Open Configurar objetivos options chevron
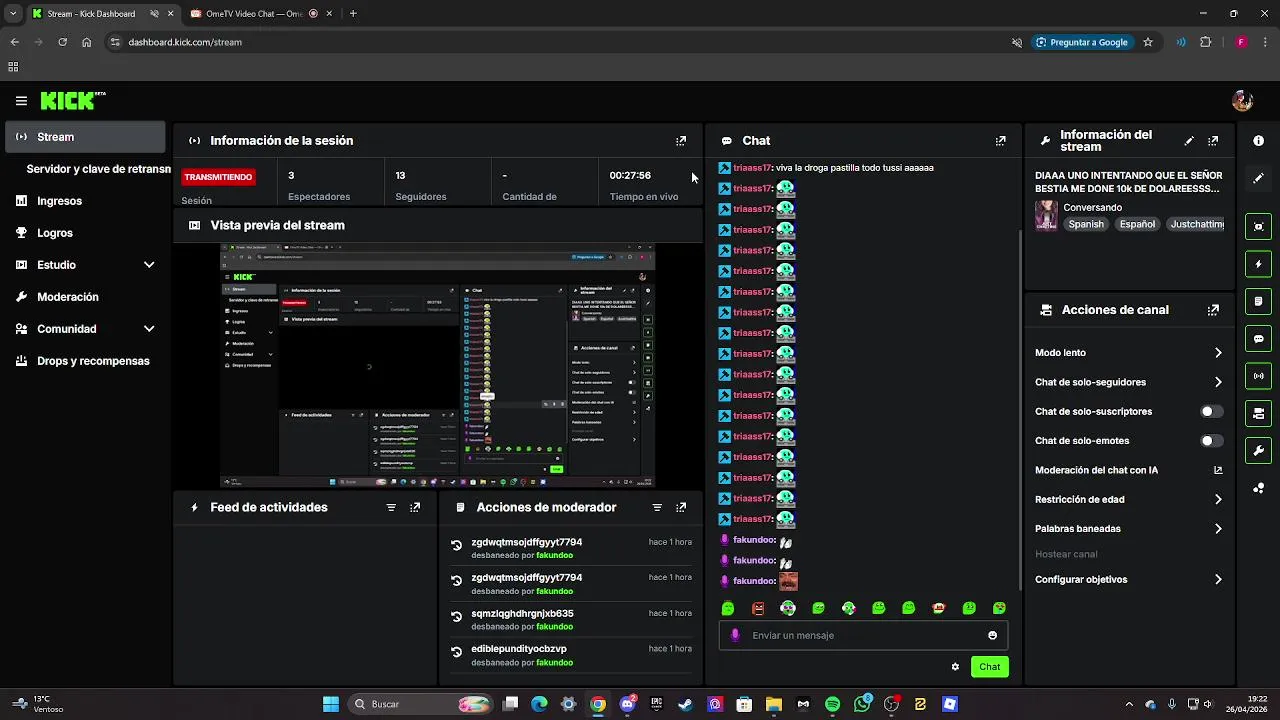 pos(1218,580)
